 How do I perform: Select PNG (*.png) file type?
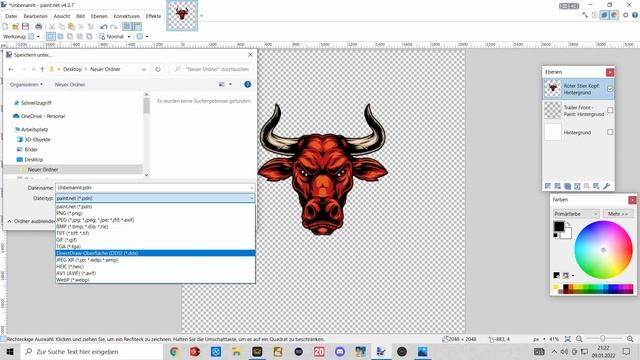[155, 213]
